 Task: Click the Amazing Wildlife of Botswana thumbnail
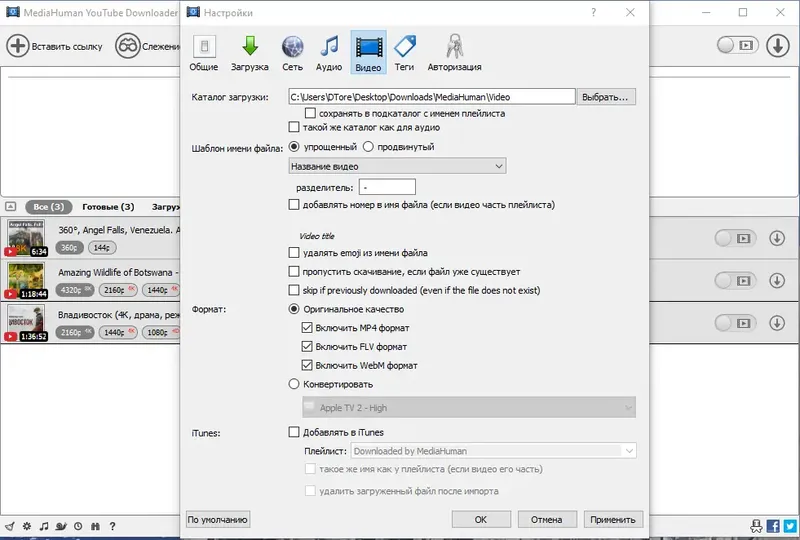[x=26, y=281]
